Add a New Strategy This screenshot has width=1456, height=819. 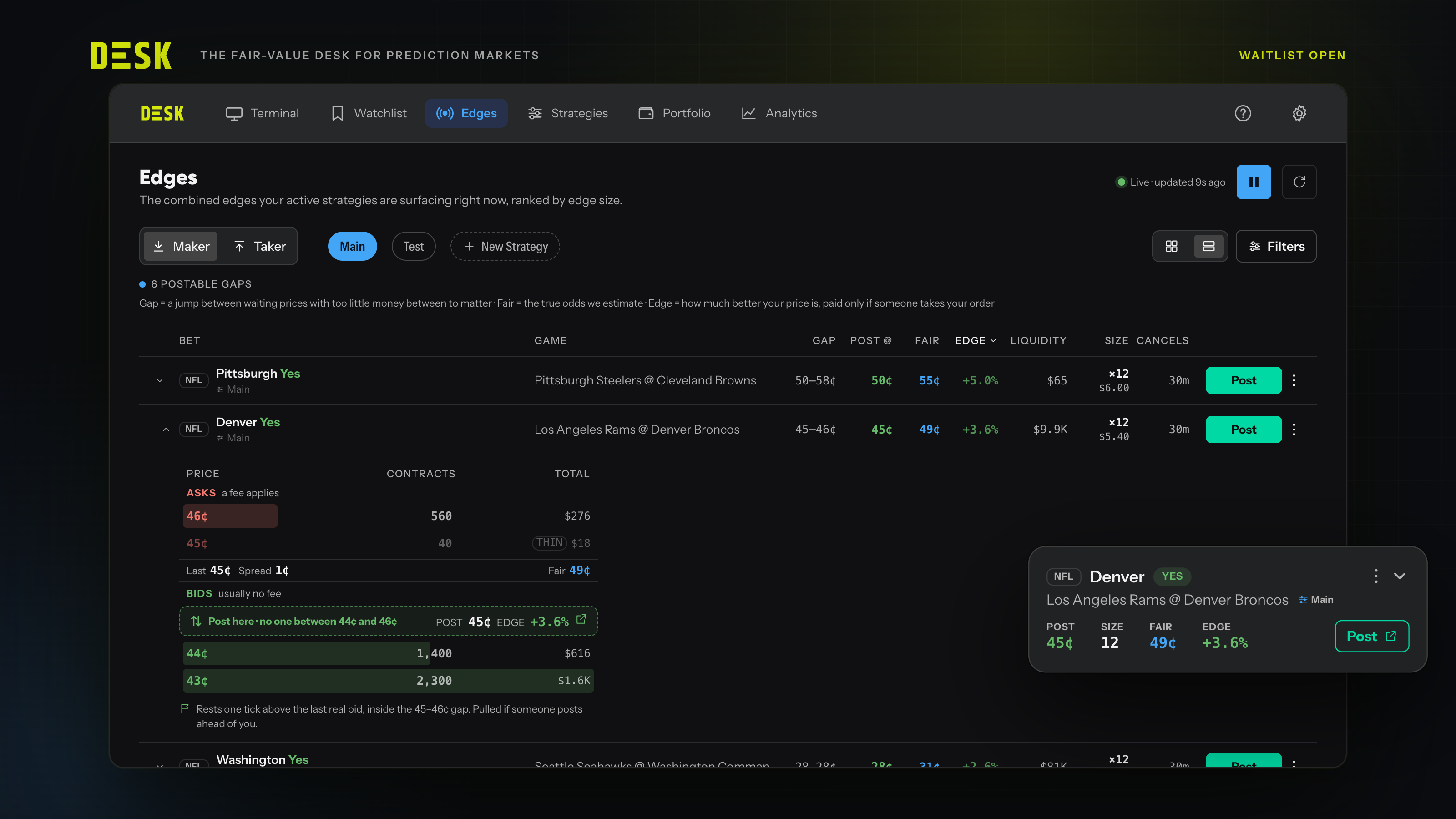505,247
